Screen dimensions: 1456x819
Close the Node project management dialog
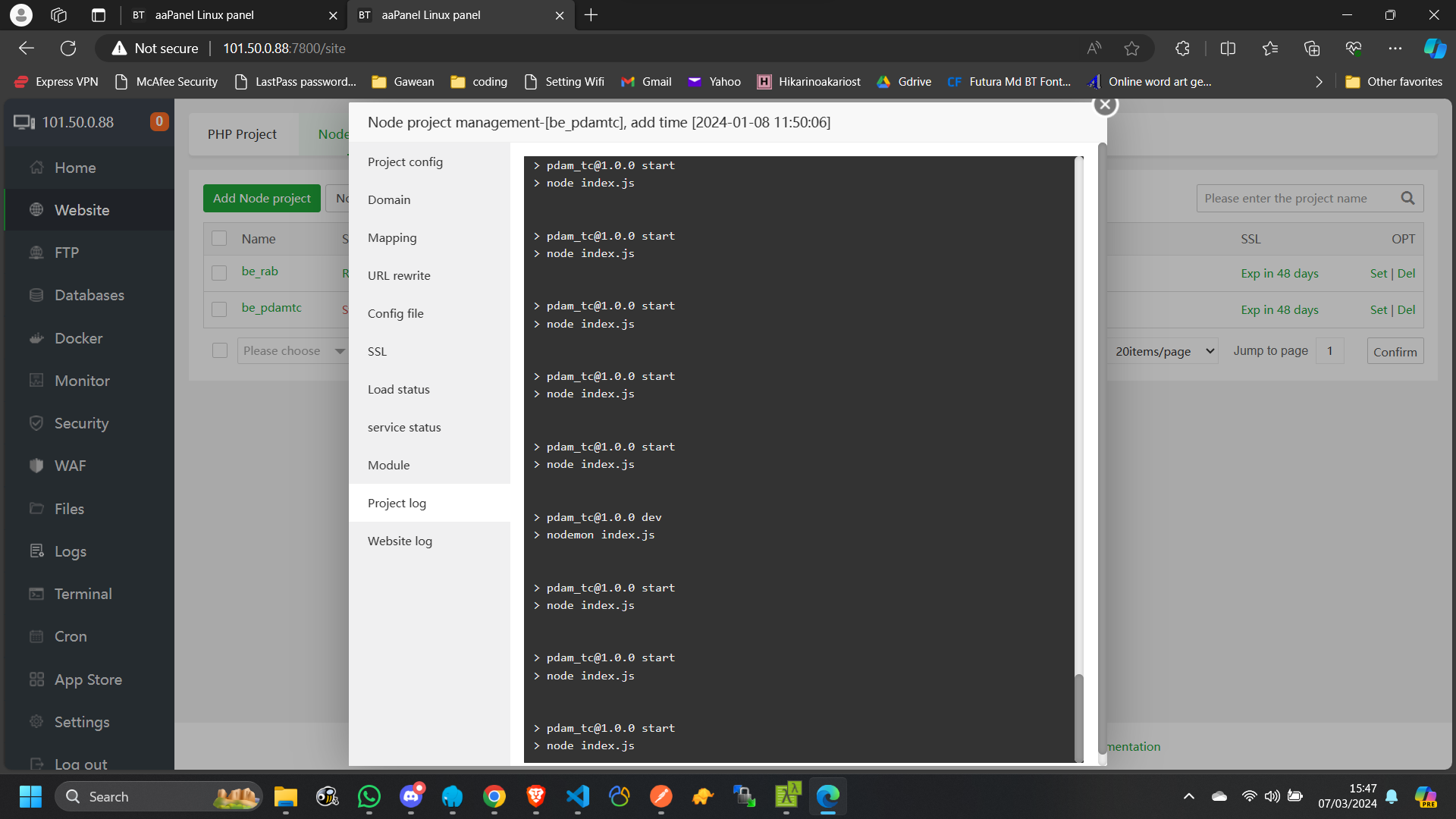(x=1105, y=105)
